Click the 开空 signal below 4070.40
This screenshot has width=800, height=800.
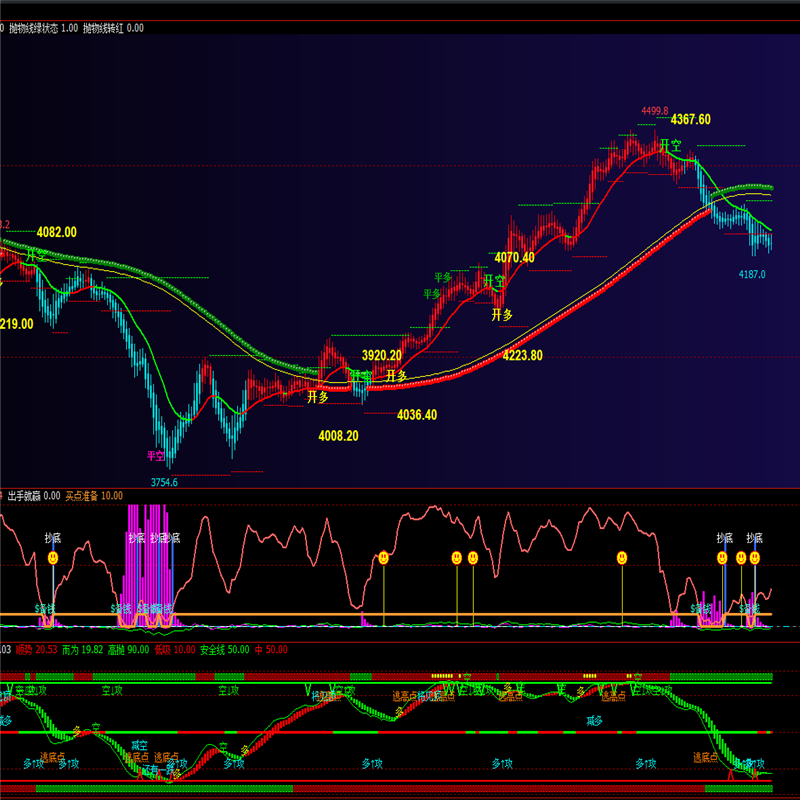[494, 281]
